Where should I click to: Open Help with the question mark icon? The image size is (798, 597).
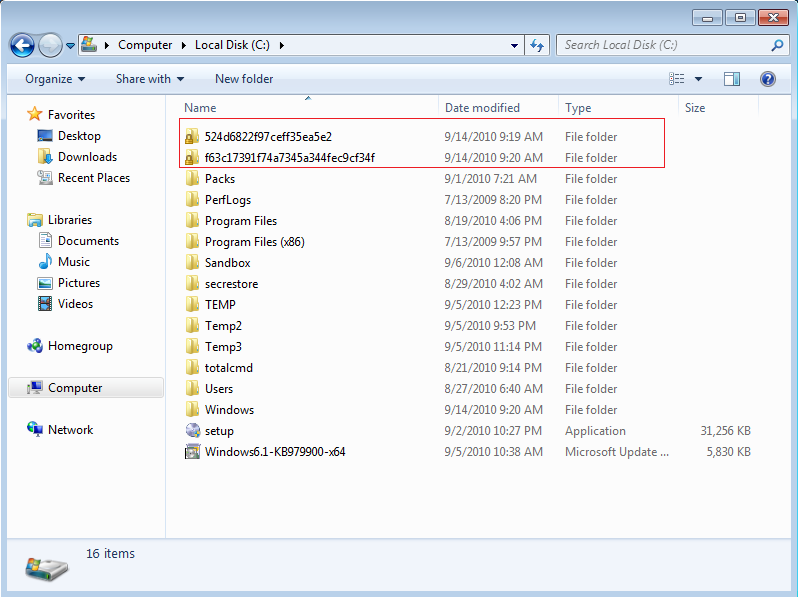click(767, 79)
